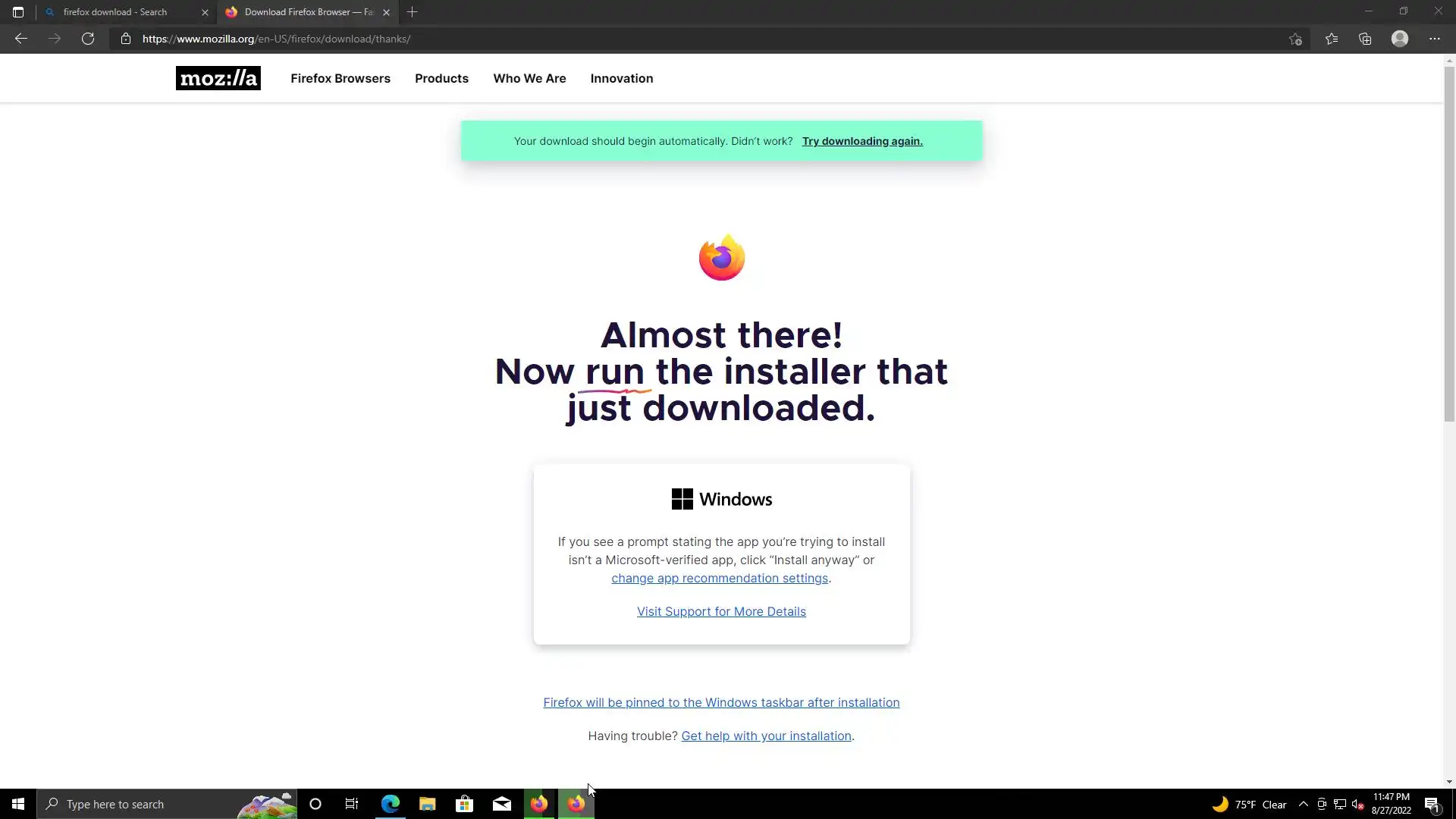The image size is (1456, 819).
Task: Open Edge settings and more menu
Action: click(x=1434, y=39)
